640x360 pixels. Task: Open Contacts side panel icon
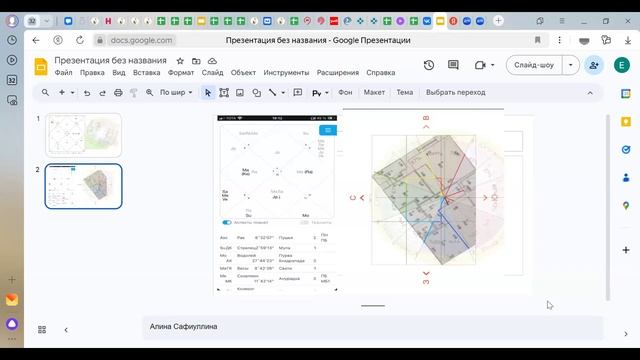[x=626, y=178]
